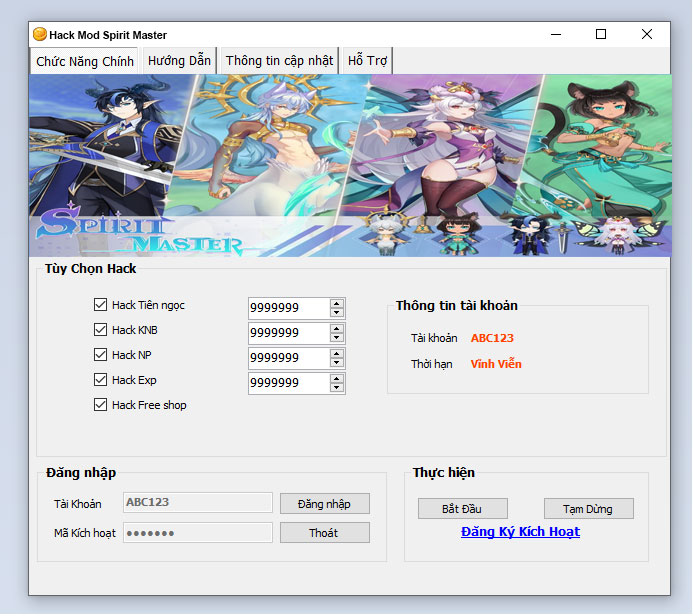
Task: Decrease Hack NP value with down arrow
Action: point(337,363)
